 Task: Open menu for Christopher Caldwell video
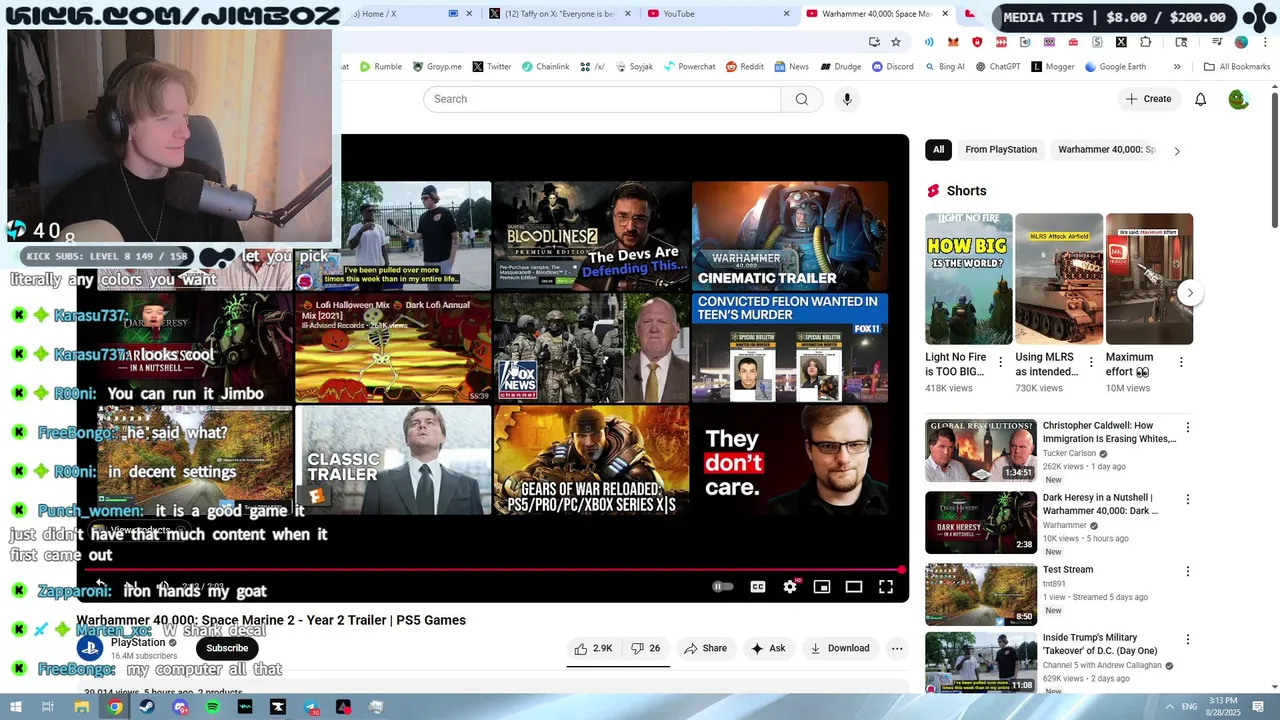point(1188,428)
